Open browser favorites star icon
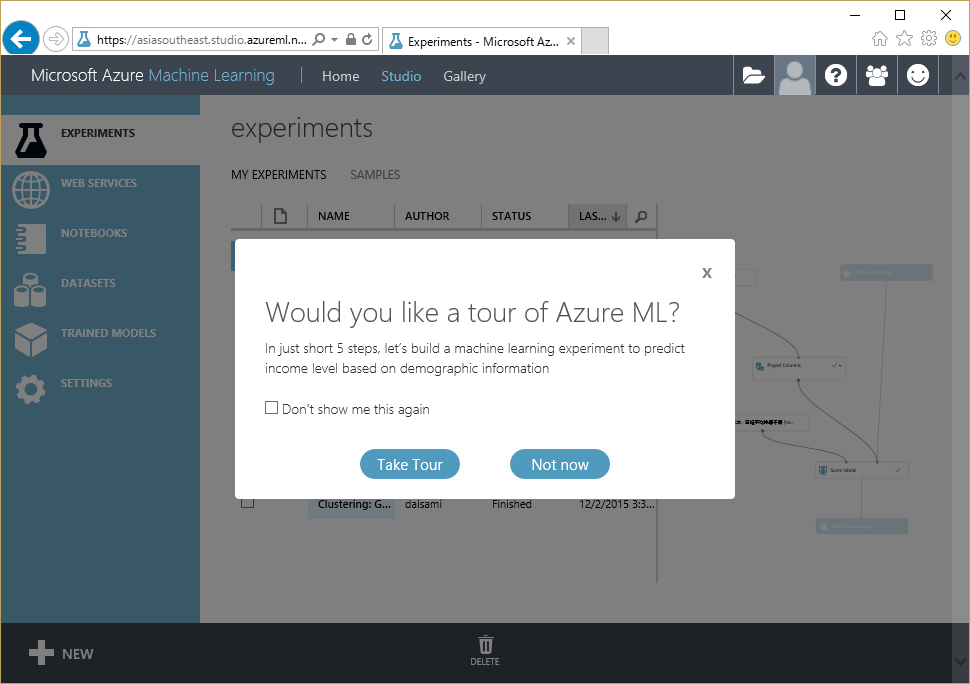Screen dimensions: 970x684 pyautogui.click(x=904, y=38)
